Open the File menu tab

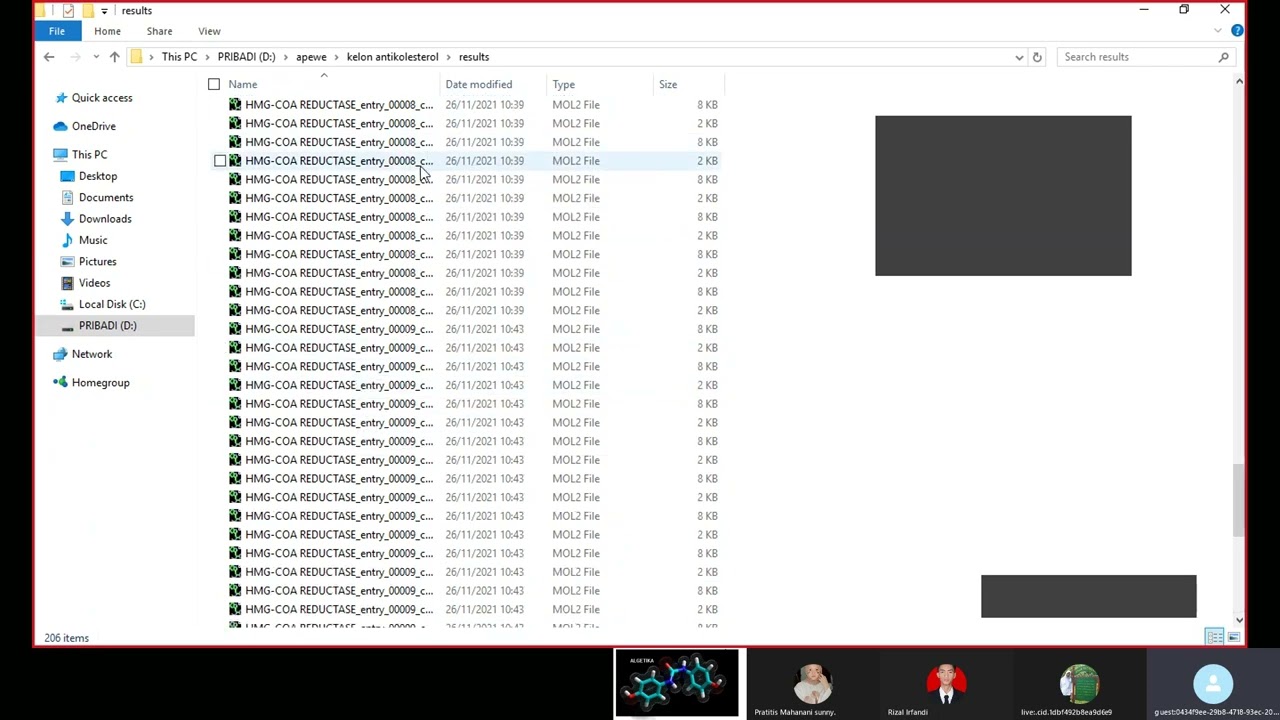point(57,31)
